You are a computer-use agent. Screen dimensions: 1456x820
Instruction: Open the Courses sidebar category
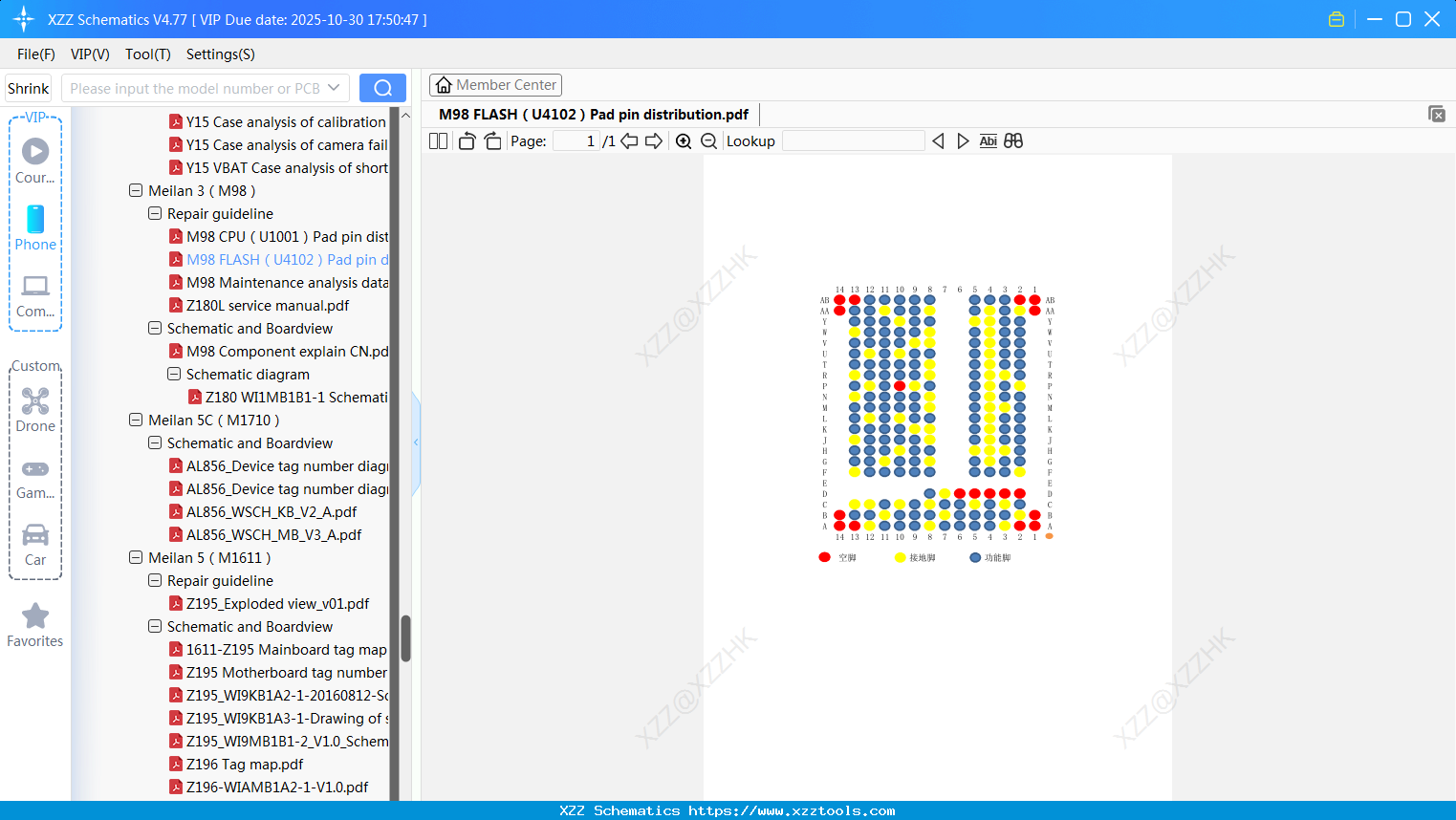[35, 162]
